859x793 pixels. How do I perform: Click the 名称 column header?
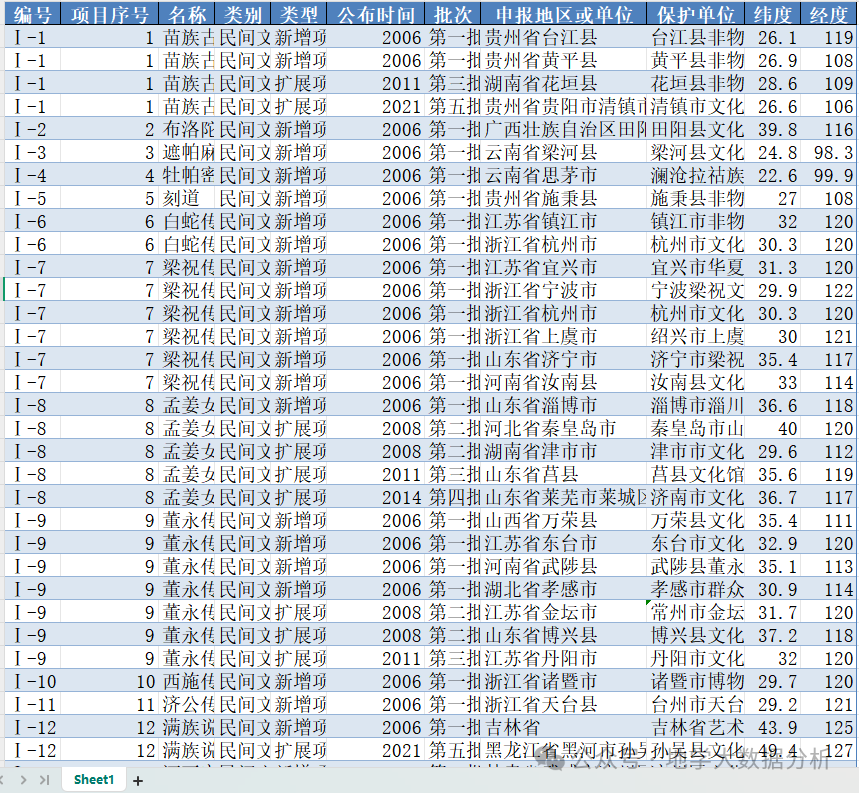[x=187, y=14]
